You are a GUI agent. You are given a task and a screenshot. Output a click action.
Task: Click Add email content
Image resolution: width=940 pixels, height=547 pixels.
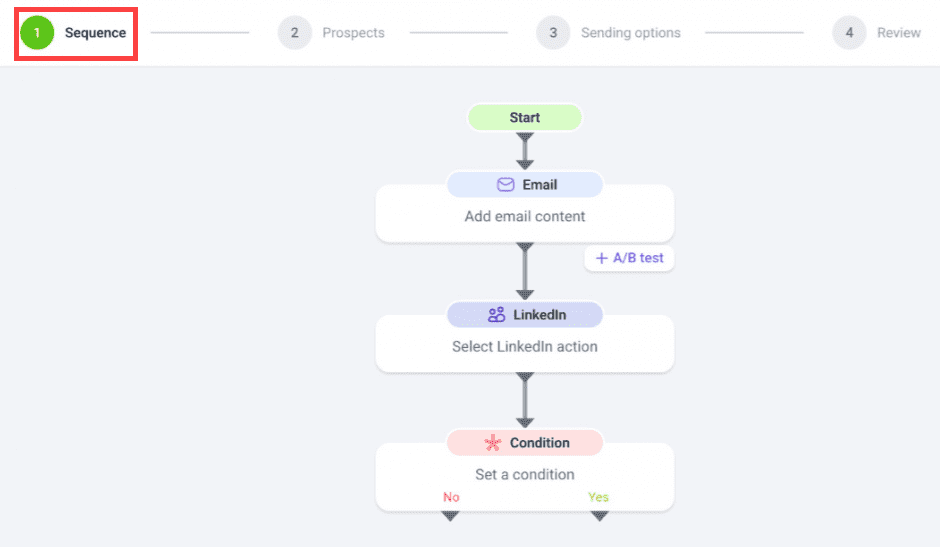coord(525,217)
